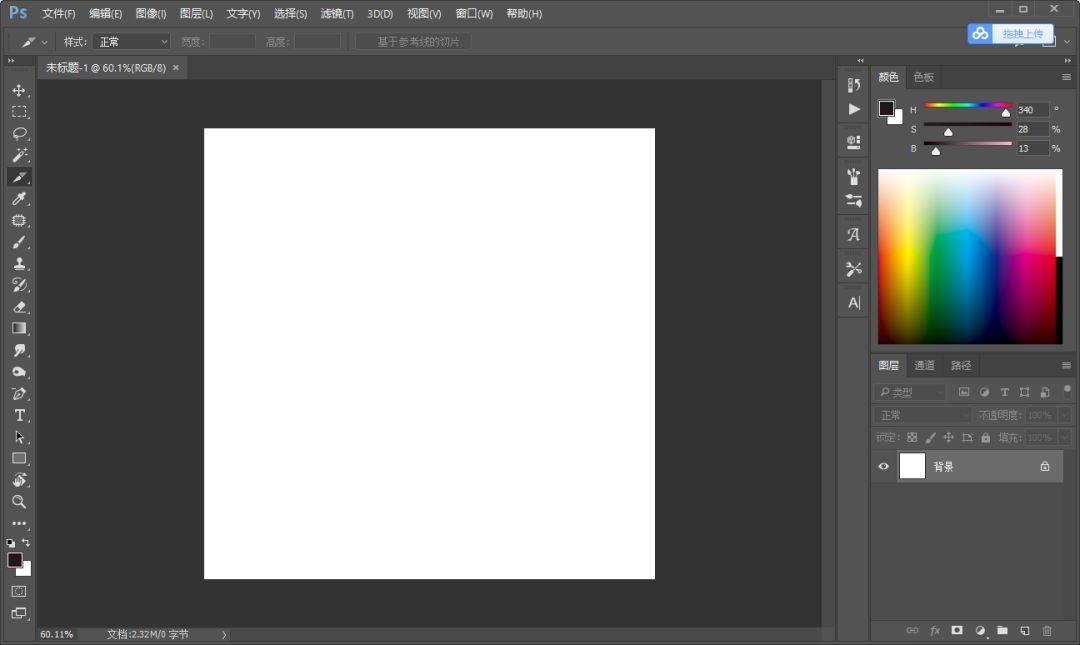Select the Horizontal Type tool
The height and width of the screenshot is (645, 1080).
click(x=19, y=416)
